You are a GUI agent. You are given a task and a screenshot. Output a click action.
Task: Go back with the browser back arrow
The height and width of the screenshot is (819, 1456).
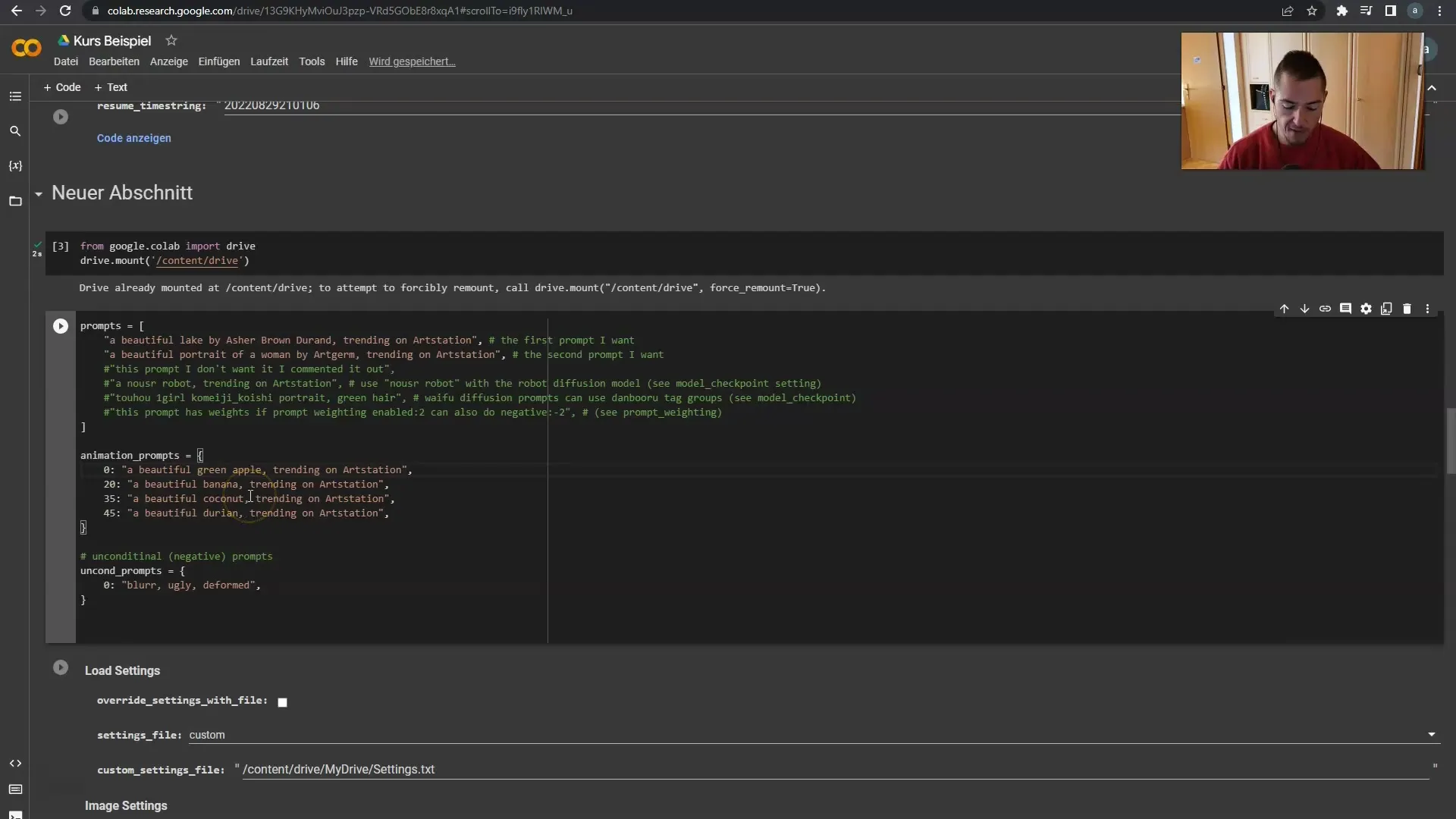(x=16, y=11)
